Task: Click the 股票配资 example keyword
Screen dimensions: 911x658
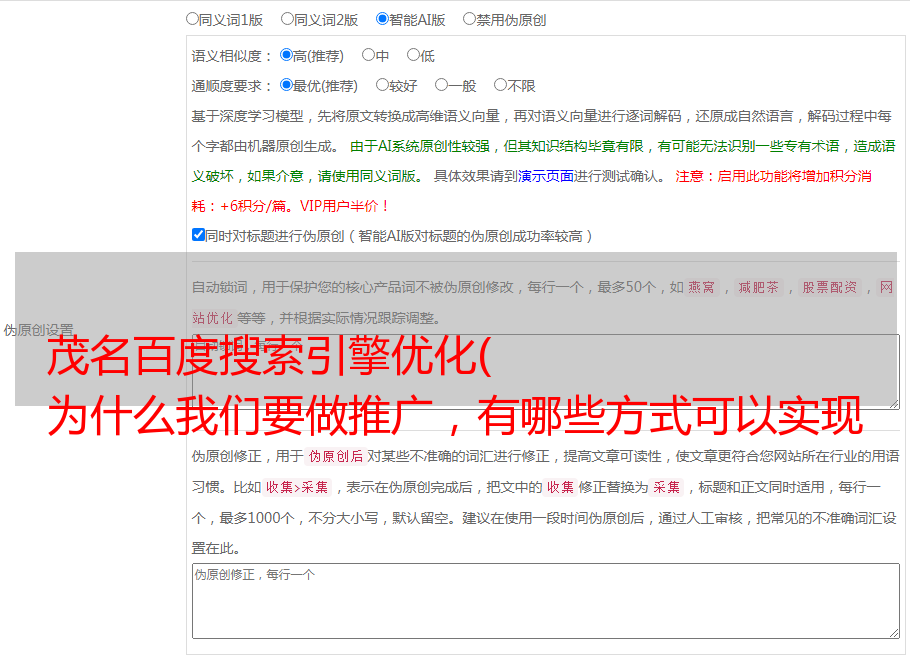Action: point(830,287)
